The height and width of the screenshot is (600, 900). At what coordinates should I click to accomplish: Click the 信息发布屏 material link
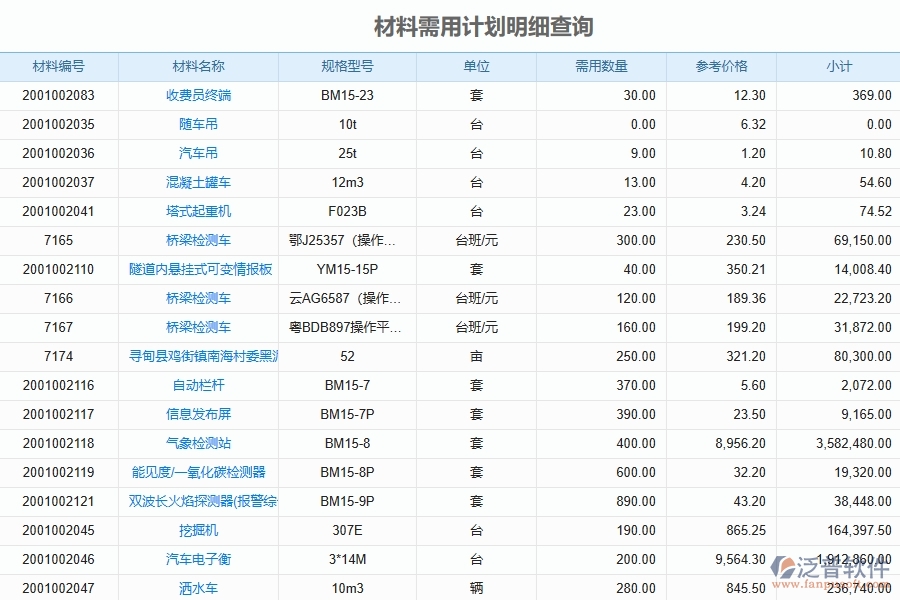click(x=200, y=414)
